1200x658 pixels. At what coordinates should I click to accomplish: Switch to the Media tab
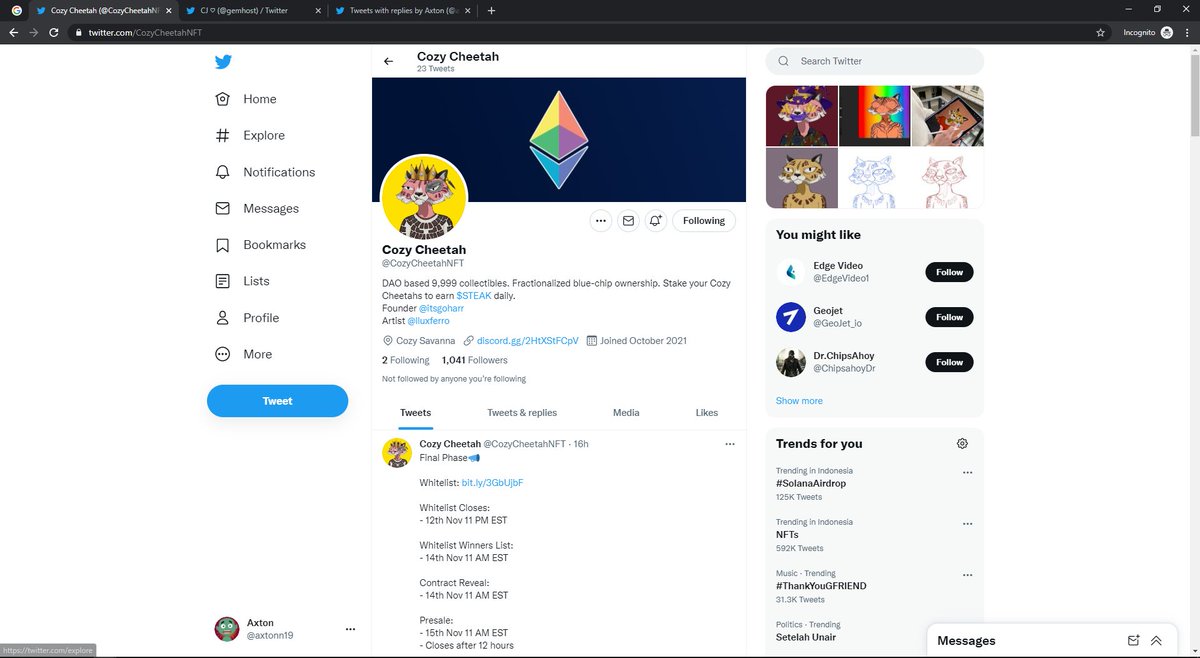tap(626, 413)
